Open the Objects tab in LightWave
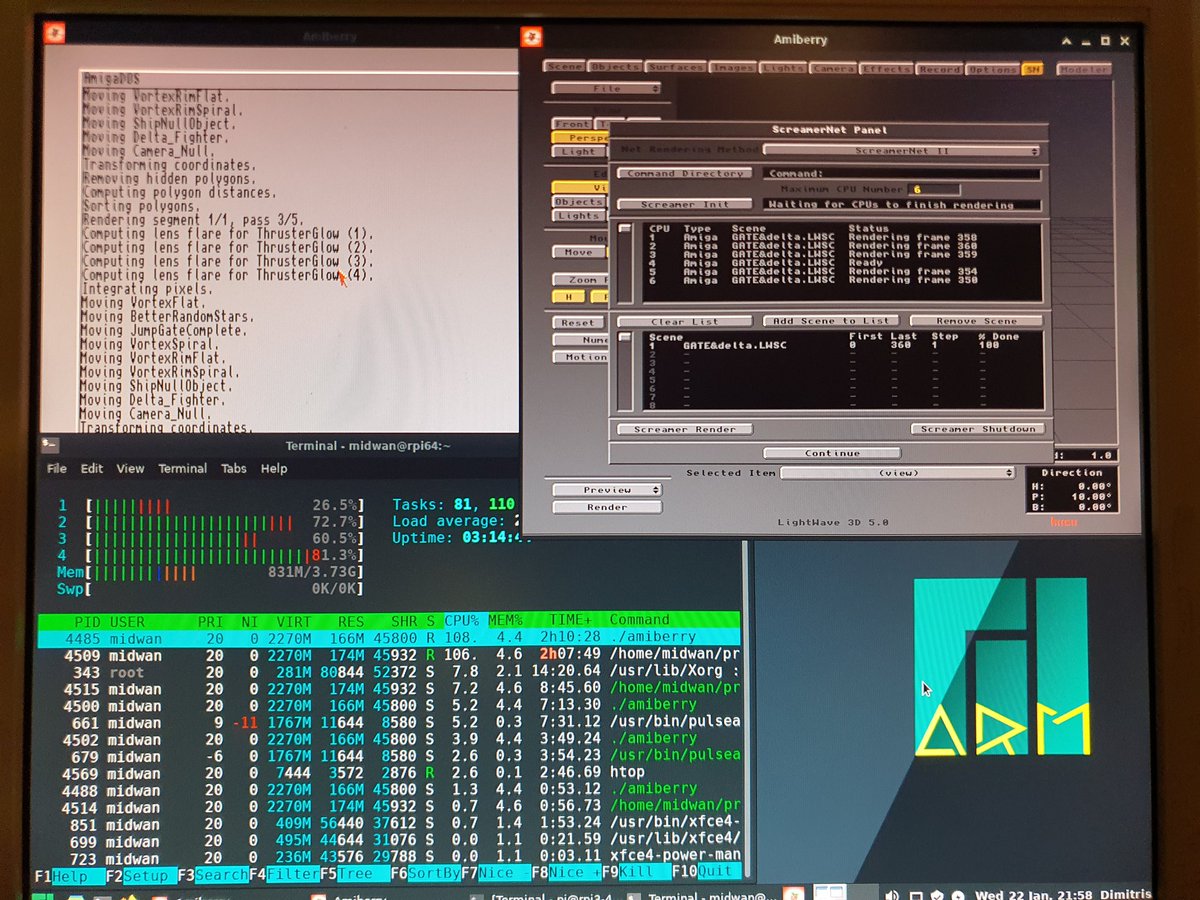The height and width of the screenshot is (900, 1200). [x=615, y=67]
